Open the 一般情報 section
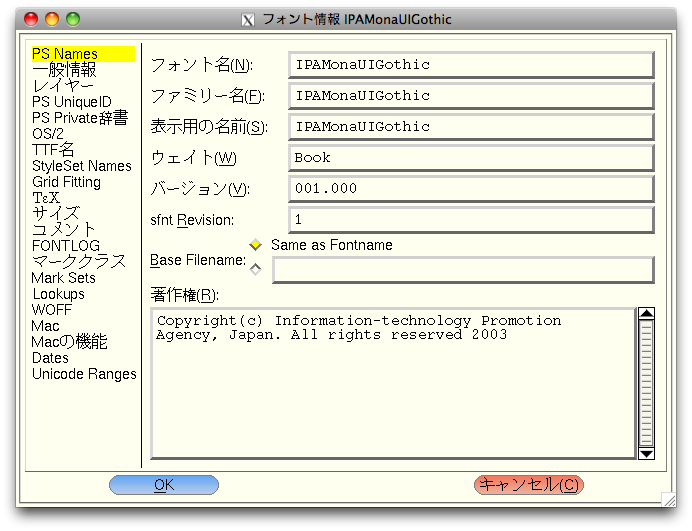692x531 pixels. pos(64,70)
